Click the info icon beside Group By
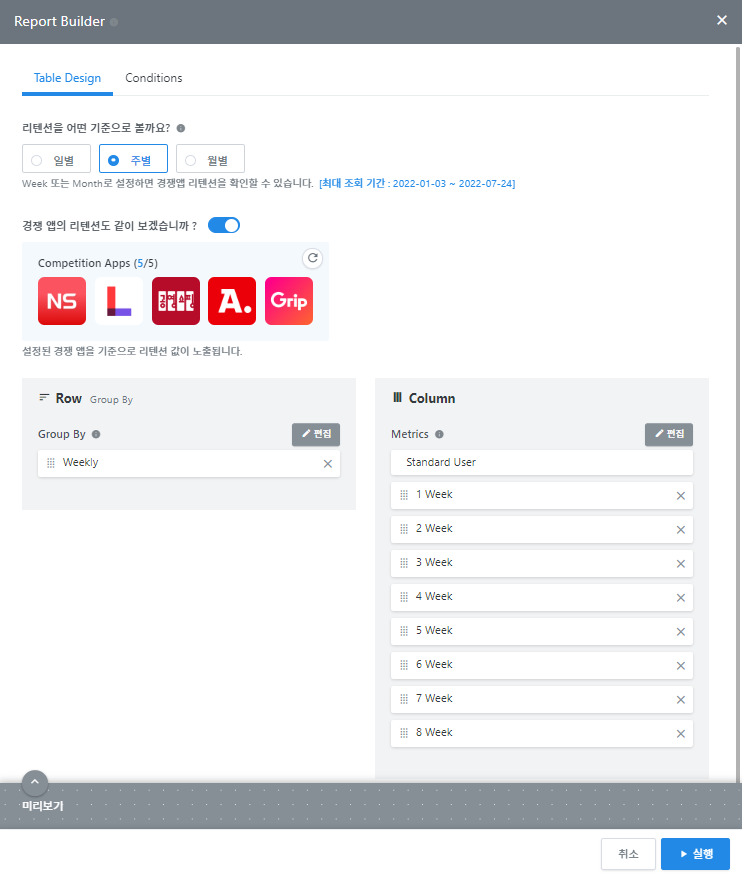The width and height of the screenshot is (742, 877). click(x=96, y=435)
